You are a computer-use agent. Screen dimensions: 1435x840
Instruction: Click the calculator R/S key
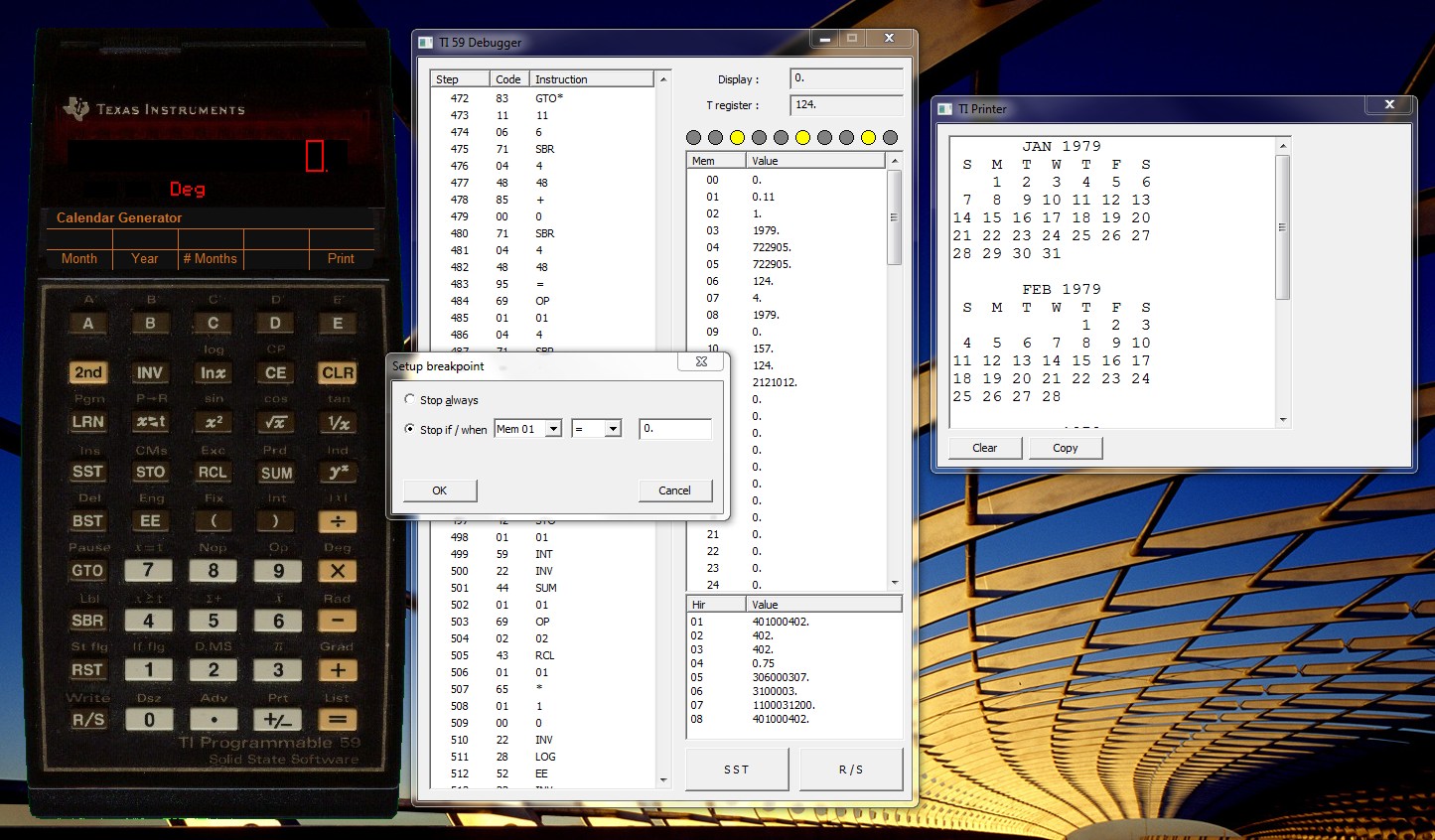[x=87, y=719]
